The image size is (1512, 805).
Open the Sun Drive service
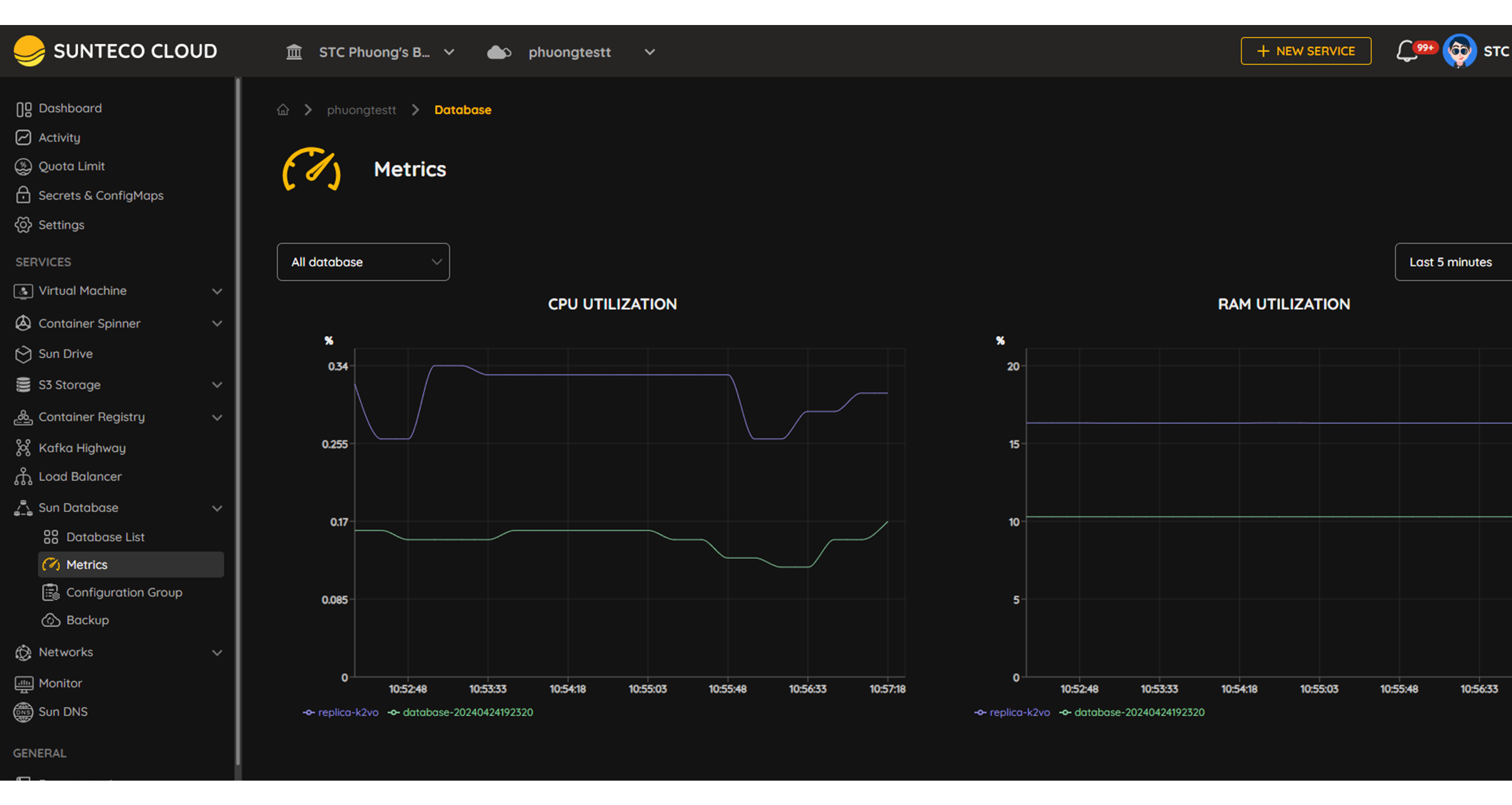(65, 354)
